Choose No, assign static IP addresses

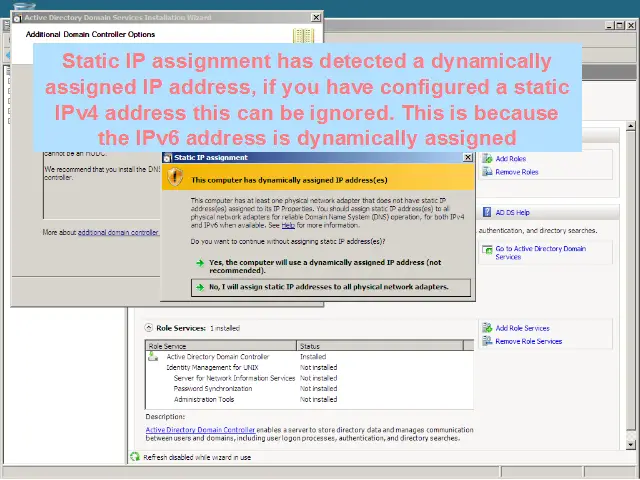pos(331,287)
